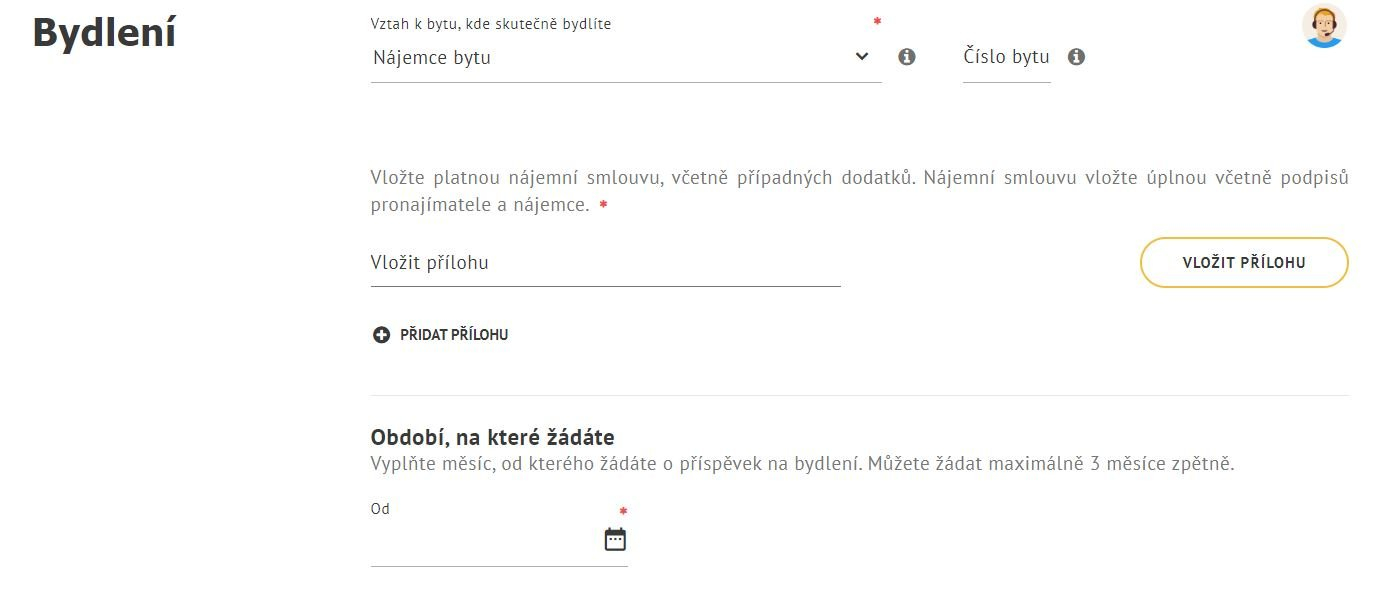
Task: Click the calendar icon to pick start month
Action: pyautogui.click(x=615, y=537)
